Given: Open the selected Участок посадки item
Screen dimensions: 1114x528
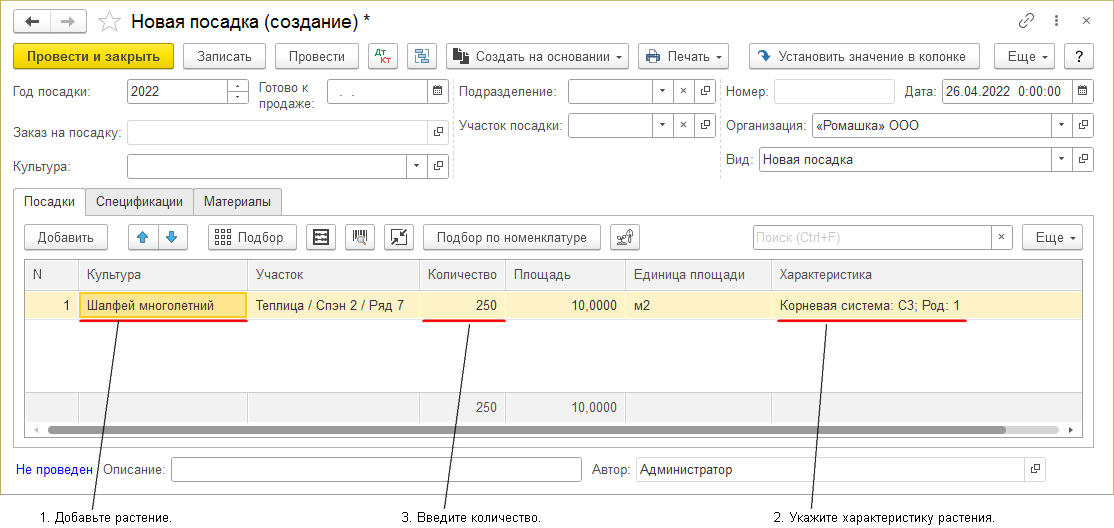Looking at the screenshot, I should click(705, 126).
